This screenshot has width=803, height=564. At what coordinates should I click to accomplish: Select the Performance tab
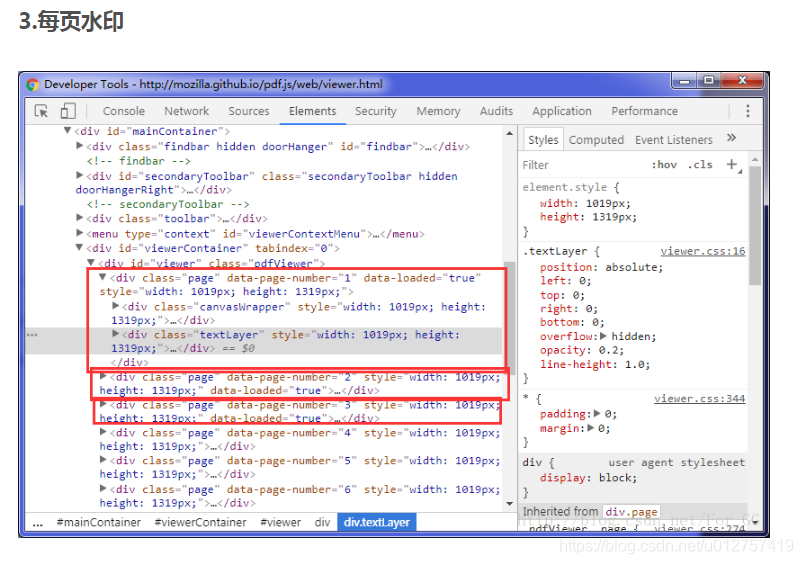(x=644, y=111)
